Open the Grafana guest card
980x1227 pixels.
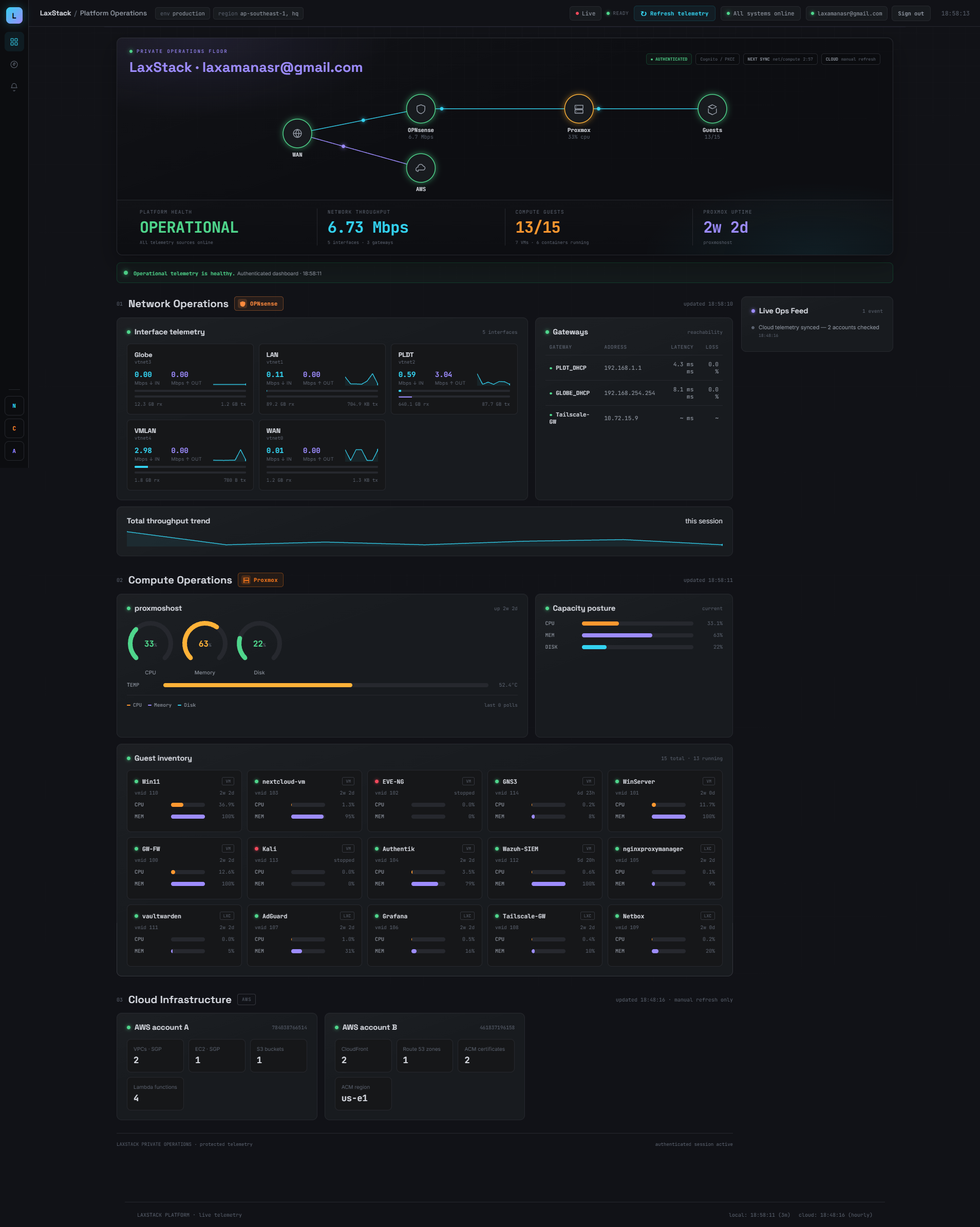(x=425, y=936)
